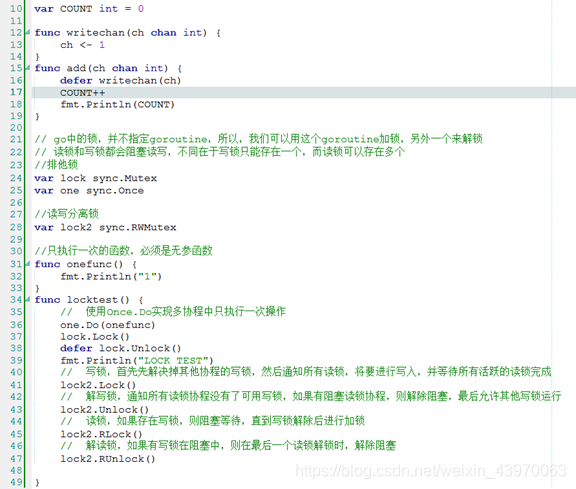
Task: Click 'defer writechan(ch)' line
Action: (121, 80)
